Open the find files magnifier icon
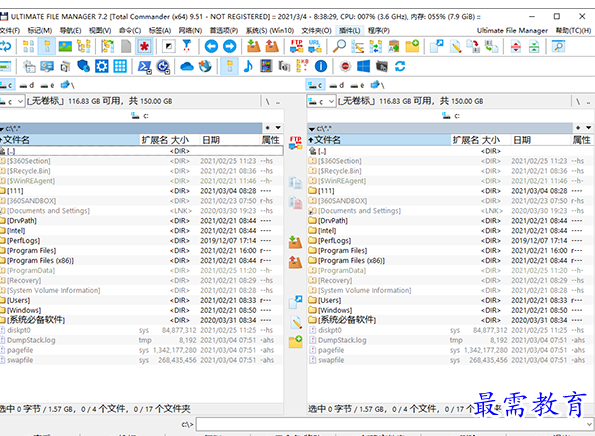Image resolution: width=595 pixels, height=436 pixels. (x=339, y=46)
